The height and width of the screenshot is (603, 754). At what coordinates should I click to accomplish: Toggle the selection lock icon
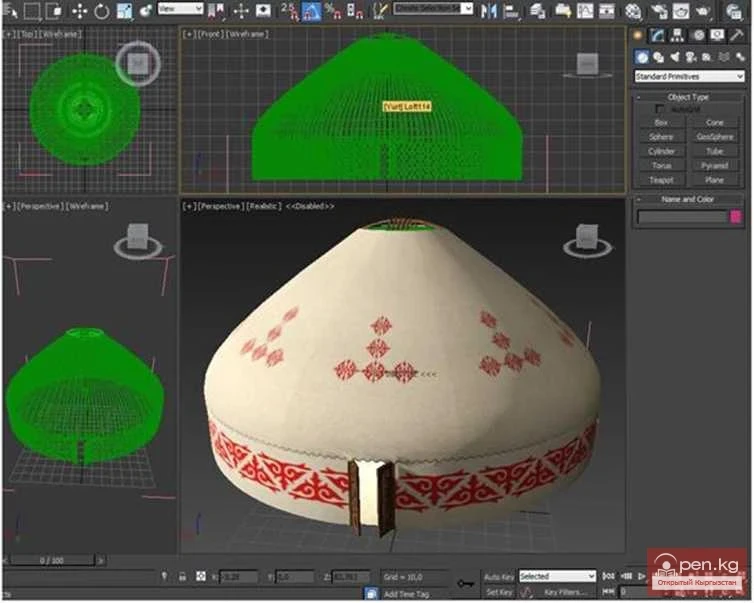[x=181, y=577]
